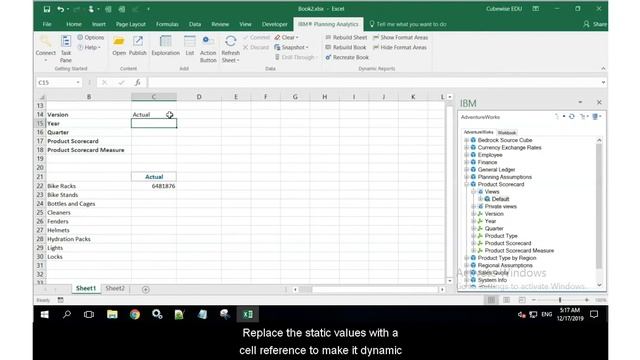Click the Name Box showing C15
Viewport: 640px width, 360px height.
pos(58,82)
